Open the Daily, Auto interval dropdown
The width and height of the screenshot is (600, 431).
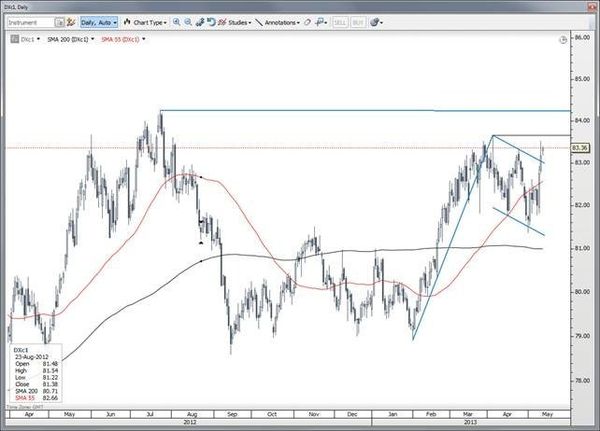(x=99, y=23)
